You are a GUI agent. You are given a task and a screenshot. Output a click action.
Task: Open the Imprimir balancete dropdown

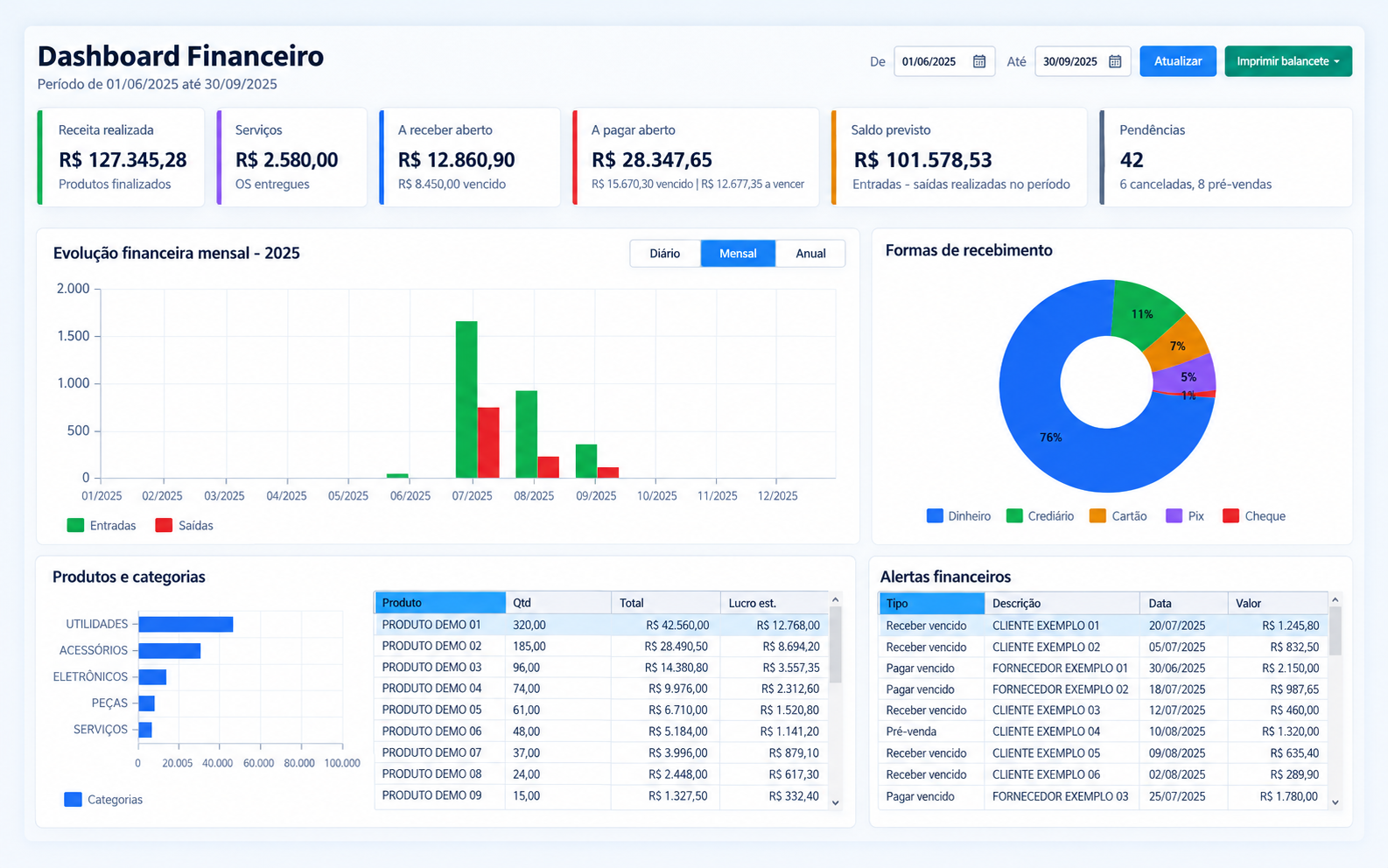point(1288,61)
